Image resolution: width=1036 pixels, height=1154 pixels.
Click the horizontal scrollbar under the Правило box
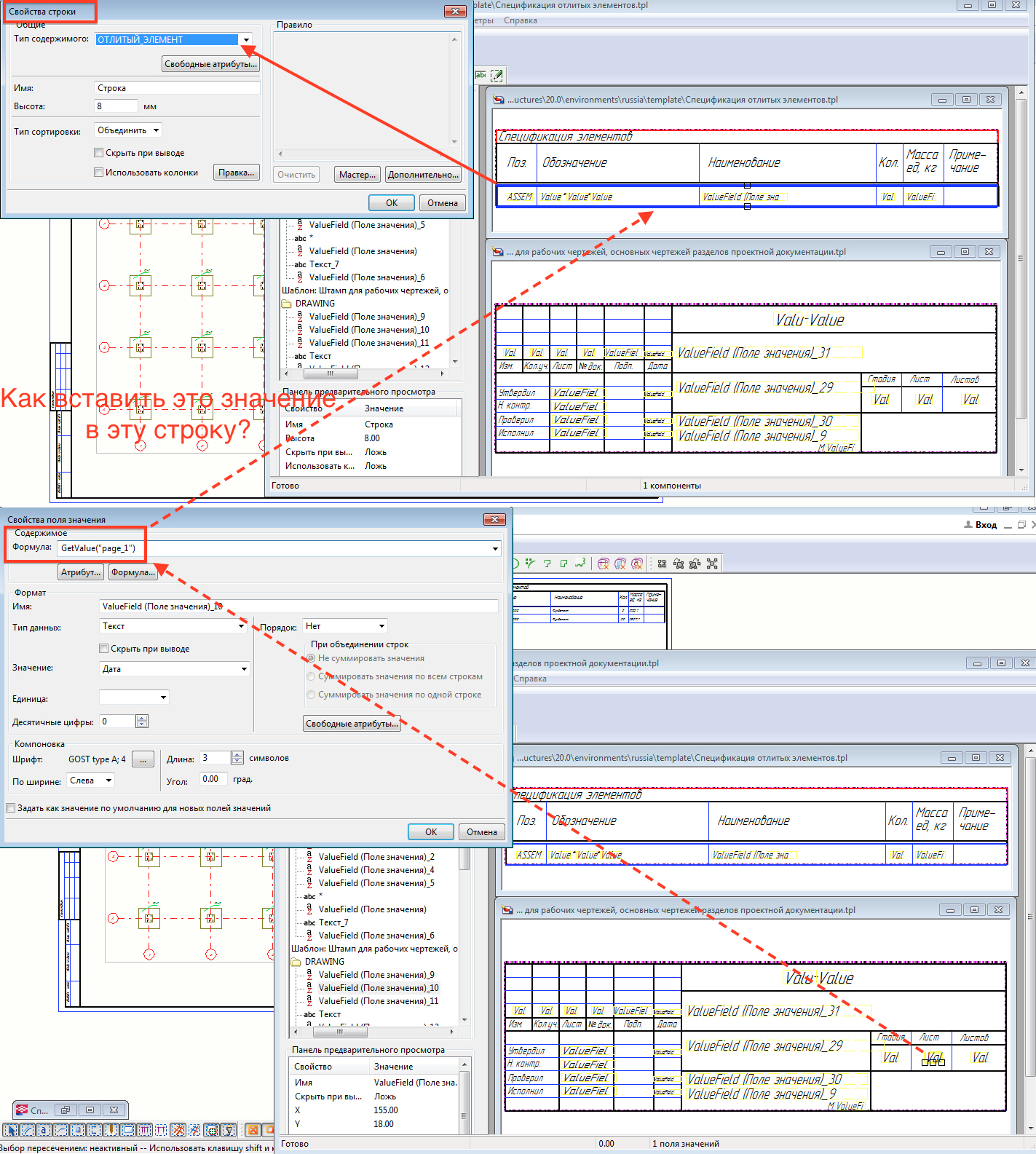[x=363, y=154]
